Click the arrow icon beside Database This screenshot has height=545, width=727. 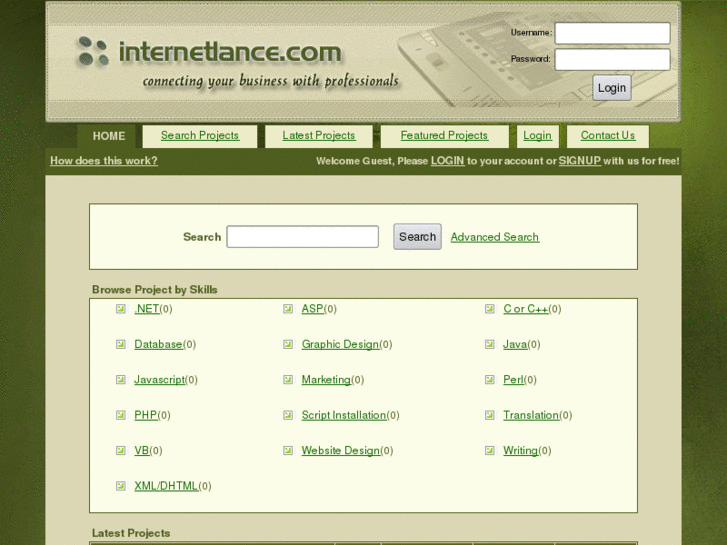[x=121, y=344]
